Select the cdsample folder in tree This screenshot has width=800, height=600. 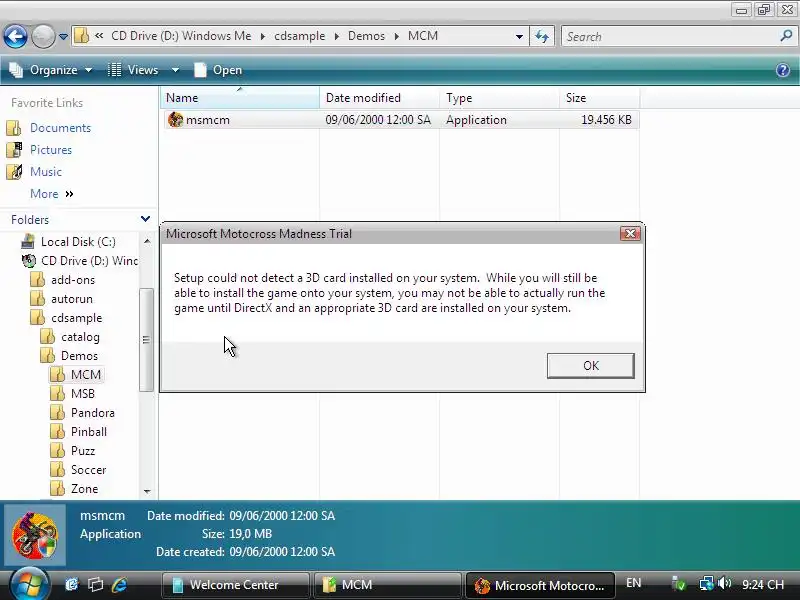tap(77, 317)
